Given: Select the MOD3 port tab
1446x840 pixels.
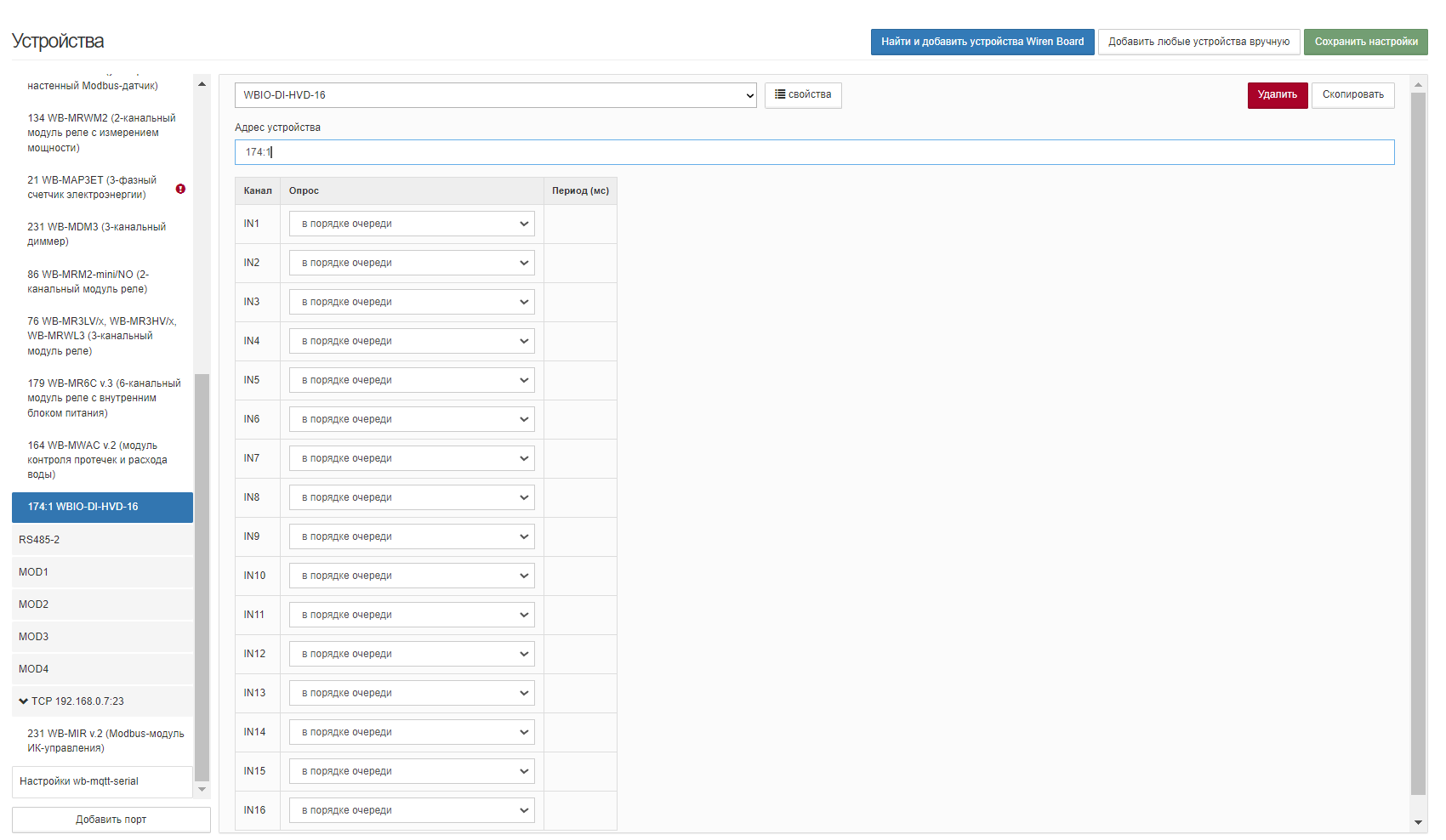Looking at the screenshot, I should pos(102,637).
